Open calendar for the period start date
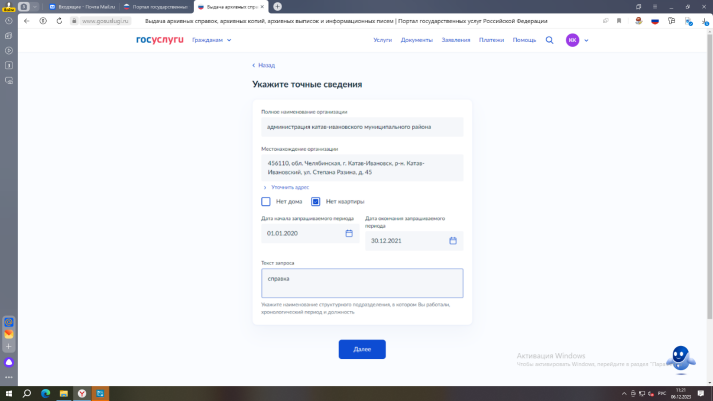This screenshot has height=401, width=713. (x=349, y=233)
